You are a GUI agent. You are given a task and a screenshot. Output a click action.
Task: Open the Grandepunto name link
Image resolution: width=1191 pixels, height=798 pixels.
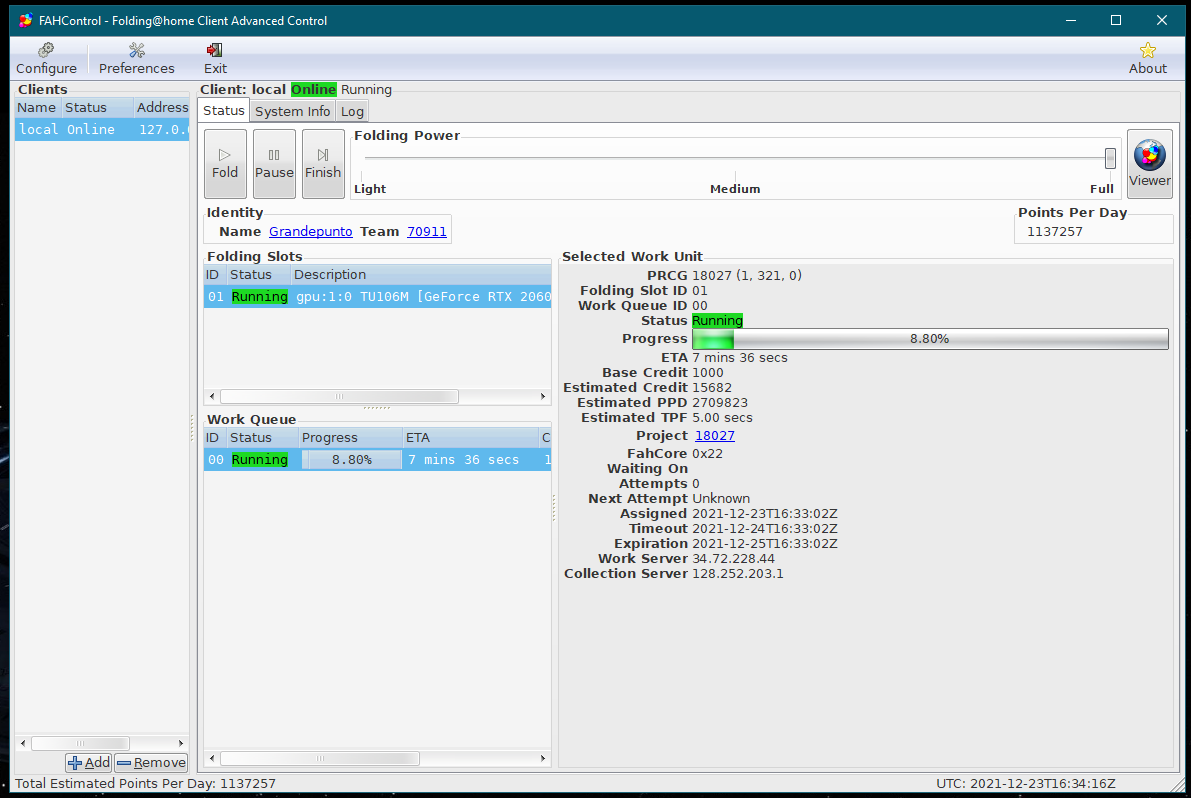[311, 232]
